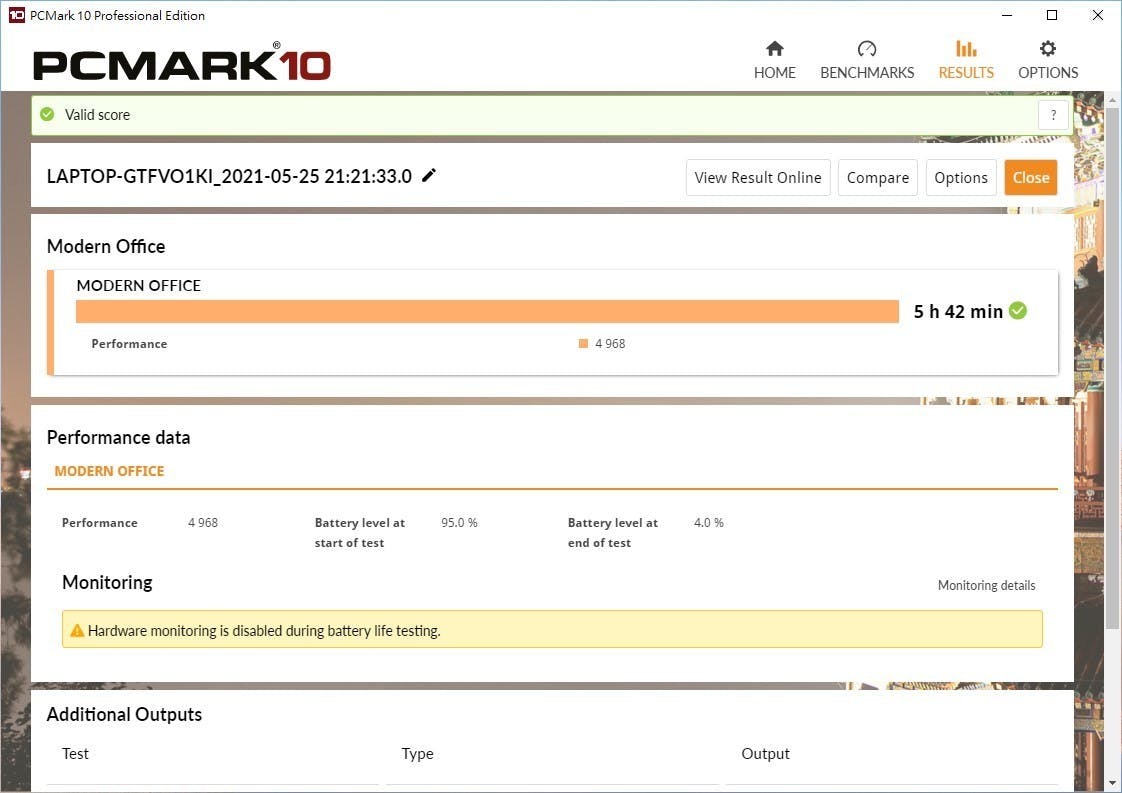Click the 5 h 42 min result
This screenshot has height=793, width=1122.
point(958,311)
